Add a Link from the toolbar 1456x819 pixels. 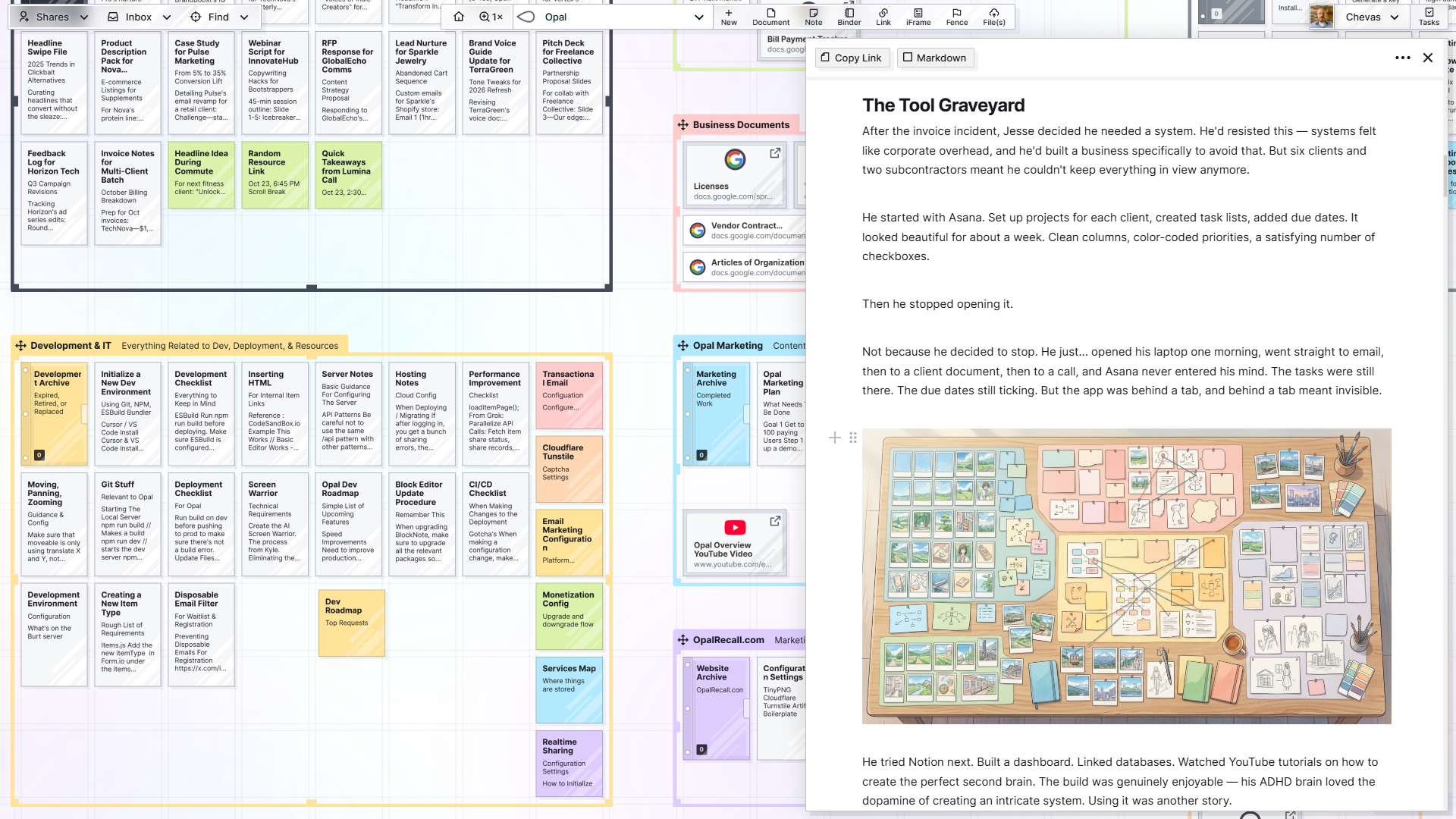coord(883,17)
